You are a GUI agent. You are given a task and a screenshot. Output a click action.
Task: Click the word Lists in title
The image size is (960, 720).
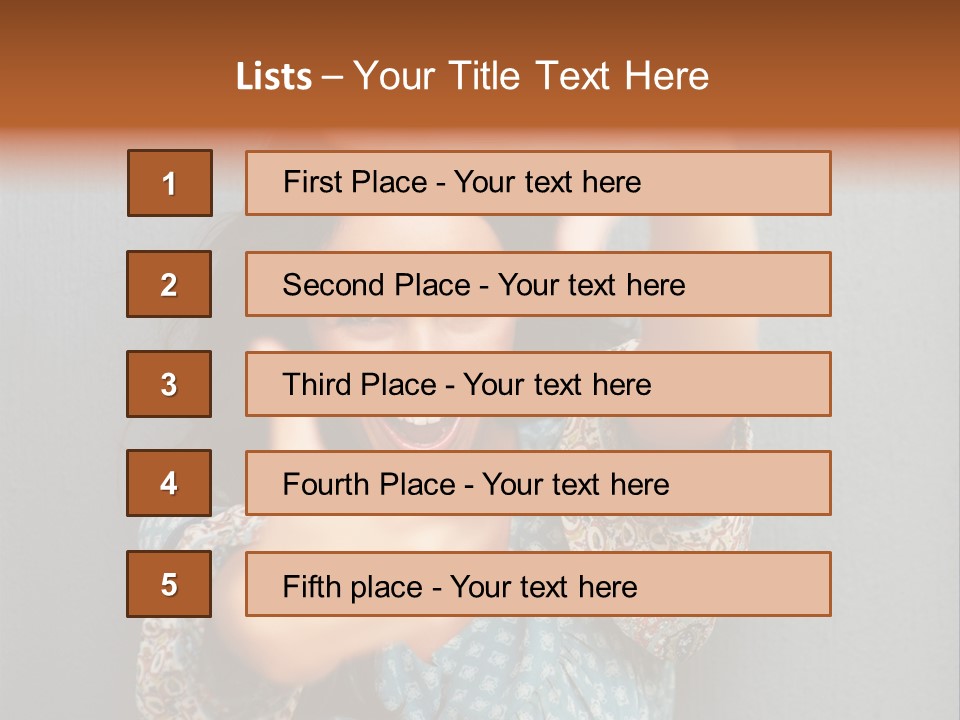click(x=274, y=76)
